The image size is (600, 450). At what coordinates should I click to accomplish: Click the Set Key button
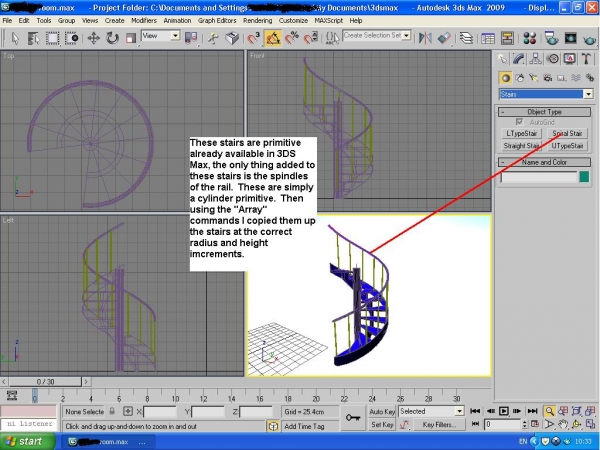(382, 425)
